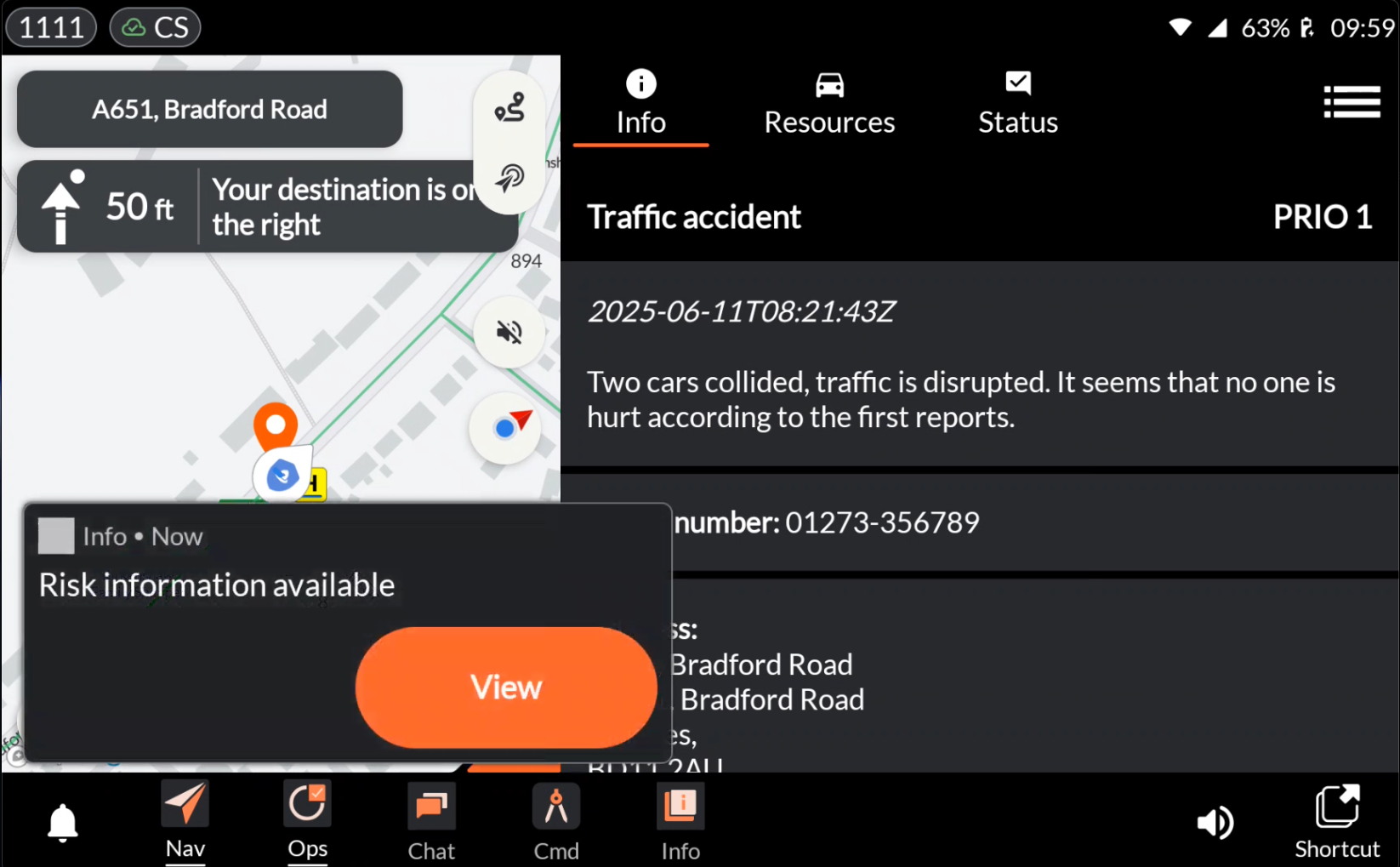Select the orange destination pin on map

(276, 426)
